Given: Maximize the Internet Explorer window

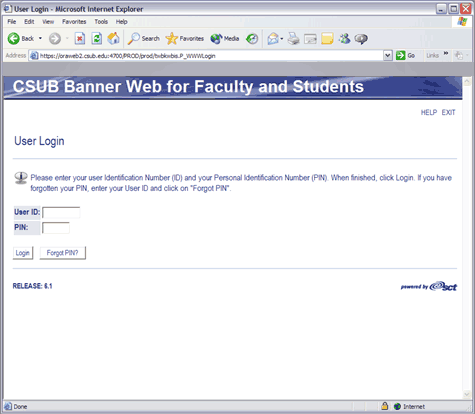Looking at the screenshot, I should click(x=453, y=9).
